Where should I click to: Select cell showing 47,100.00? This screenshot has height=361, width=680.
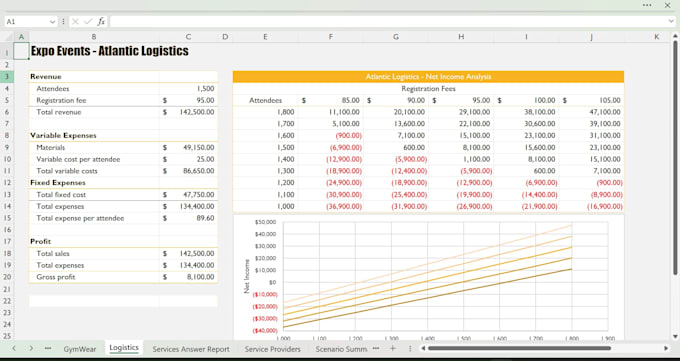592,112
